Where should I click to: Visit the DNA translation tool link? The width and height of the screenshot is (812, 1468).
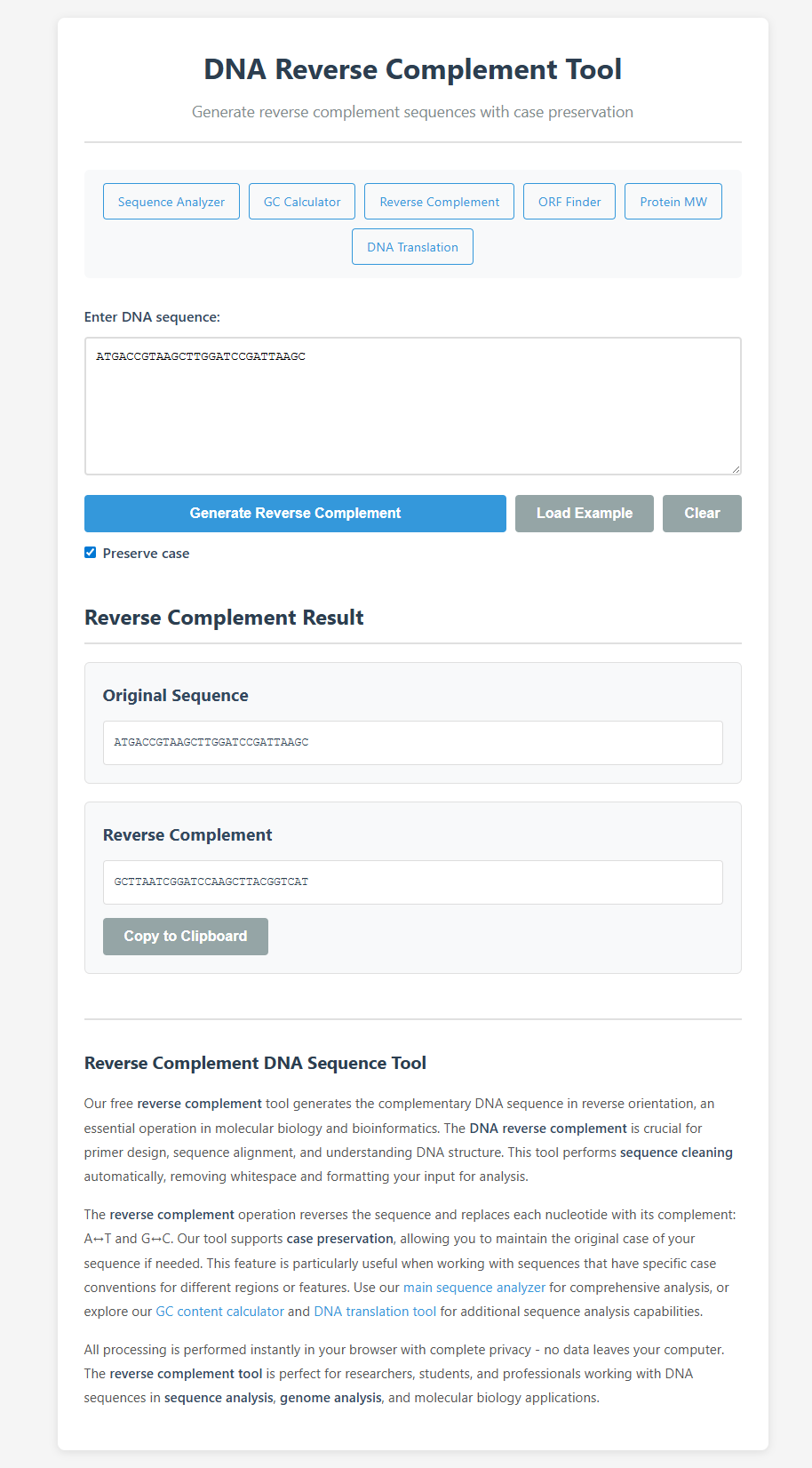pyautogui.click(x=375, y=1312)
